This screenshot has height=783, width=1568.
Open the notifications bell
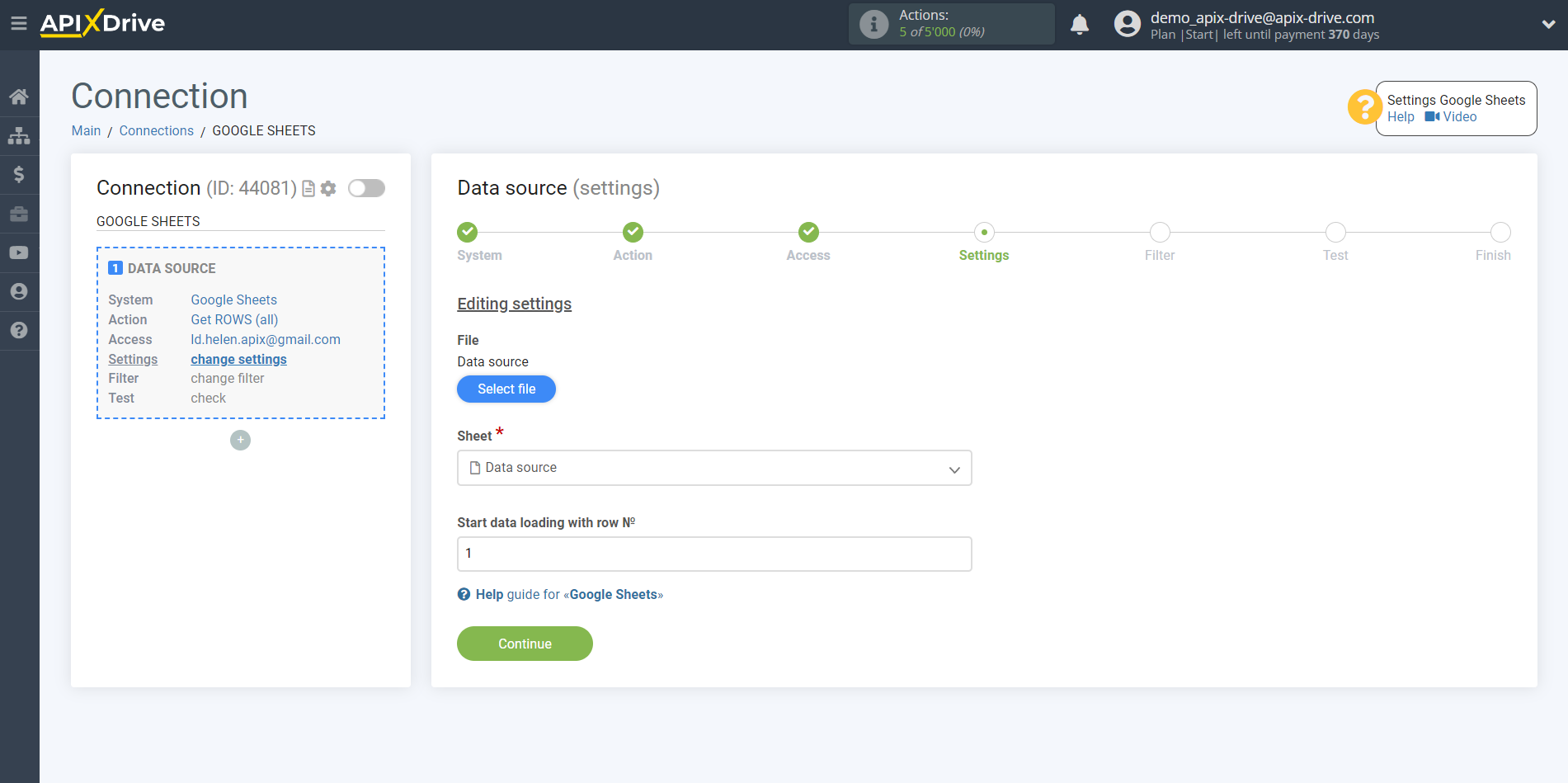[1080, 24]
